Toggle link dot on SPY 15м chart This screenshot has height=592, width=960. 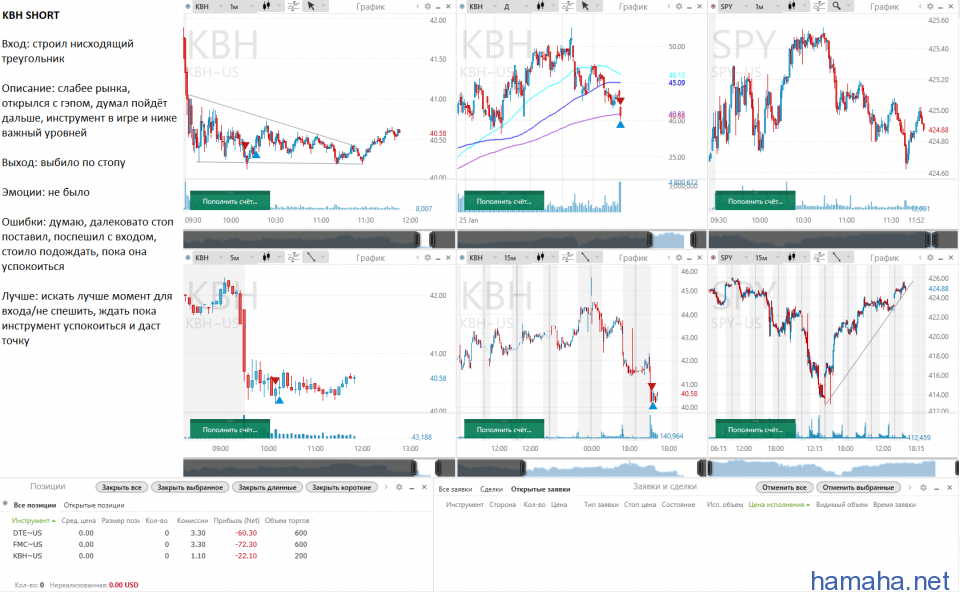coord(713,258)
